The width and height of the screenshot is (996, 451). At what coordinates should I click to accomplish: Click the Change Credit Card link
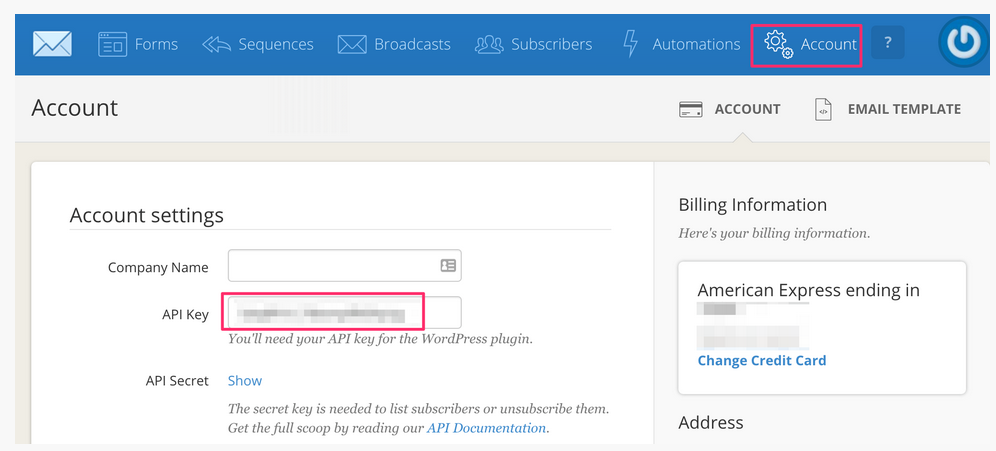[x=761, y=360]
